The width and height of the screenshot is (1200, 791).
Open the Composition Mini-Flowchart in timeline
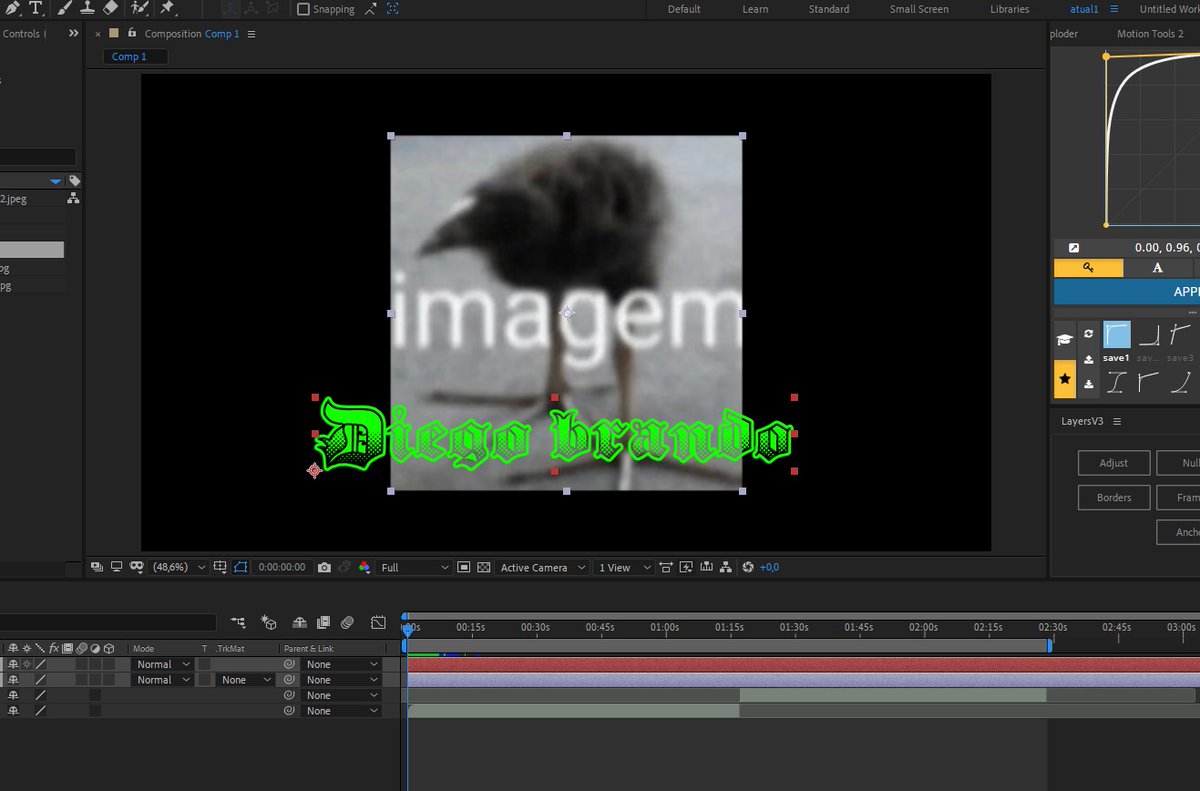pyautogui.click(x=238, y=622)
